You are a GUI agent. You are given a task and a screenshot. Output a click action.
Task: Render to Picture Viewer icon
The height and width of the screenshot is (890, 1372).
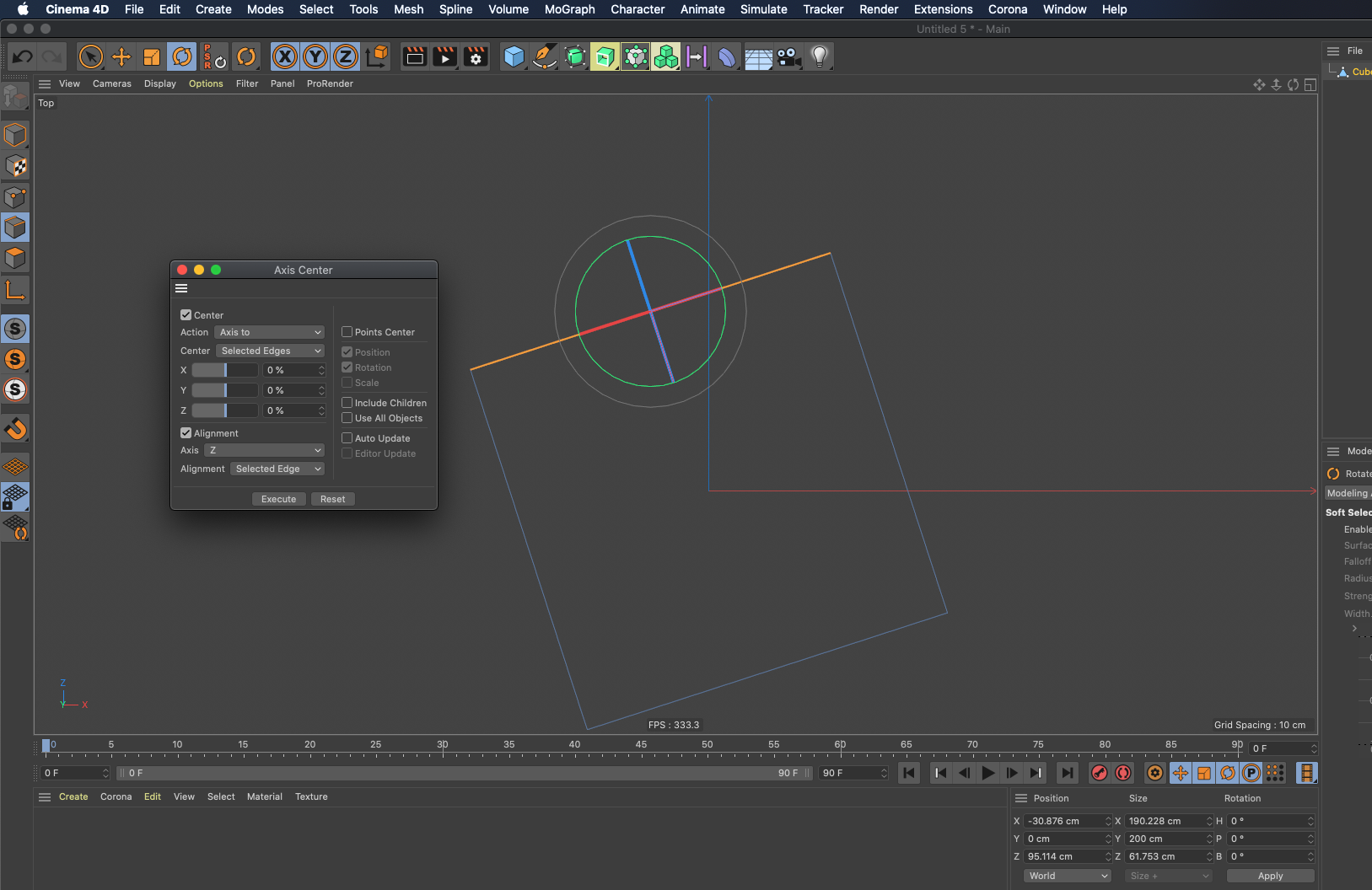[x=445, y=57]
